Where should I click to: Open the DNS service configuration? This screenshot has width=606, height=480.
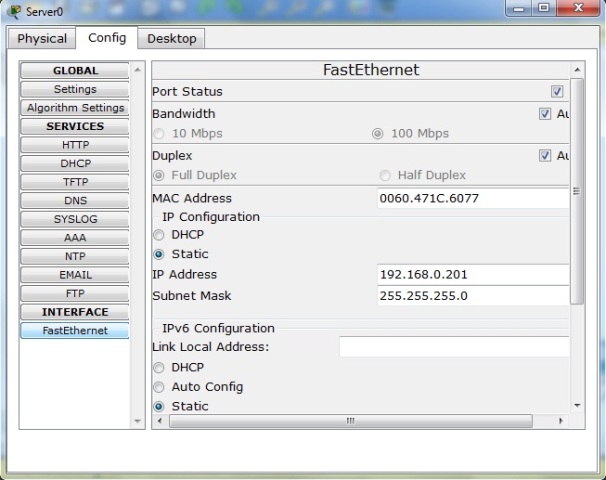pyautogui.click(x=75, y=201)
